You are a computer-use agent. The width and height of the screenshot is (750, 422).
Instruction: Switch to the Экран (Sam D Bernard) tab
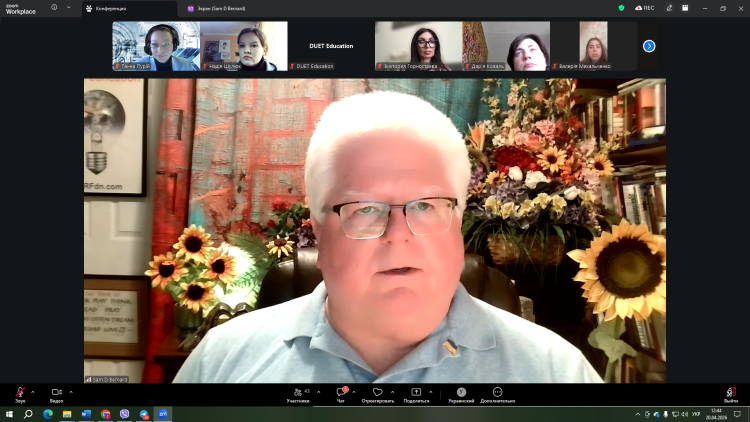(x=217, y=8)
